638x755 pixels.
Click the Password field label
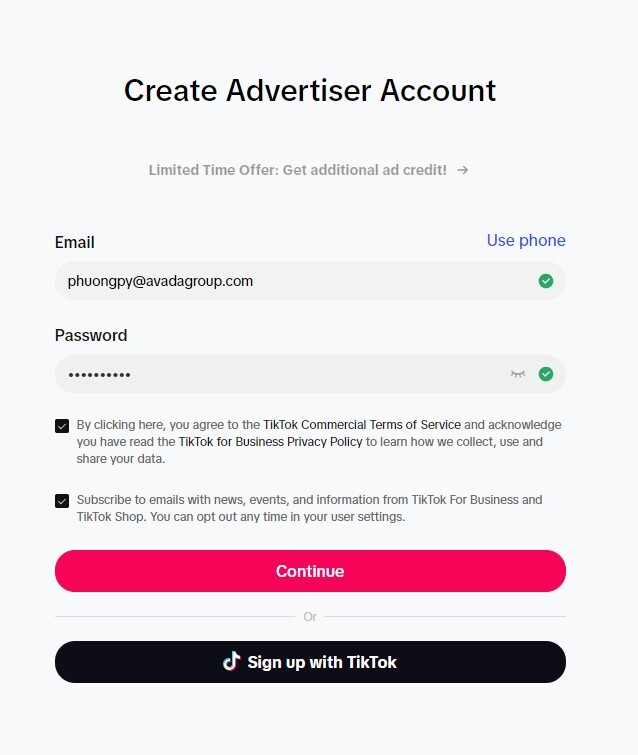pyautogui.click(x=91, y=335)
